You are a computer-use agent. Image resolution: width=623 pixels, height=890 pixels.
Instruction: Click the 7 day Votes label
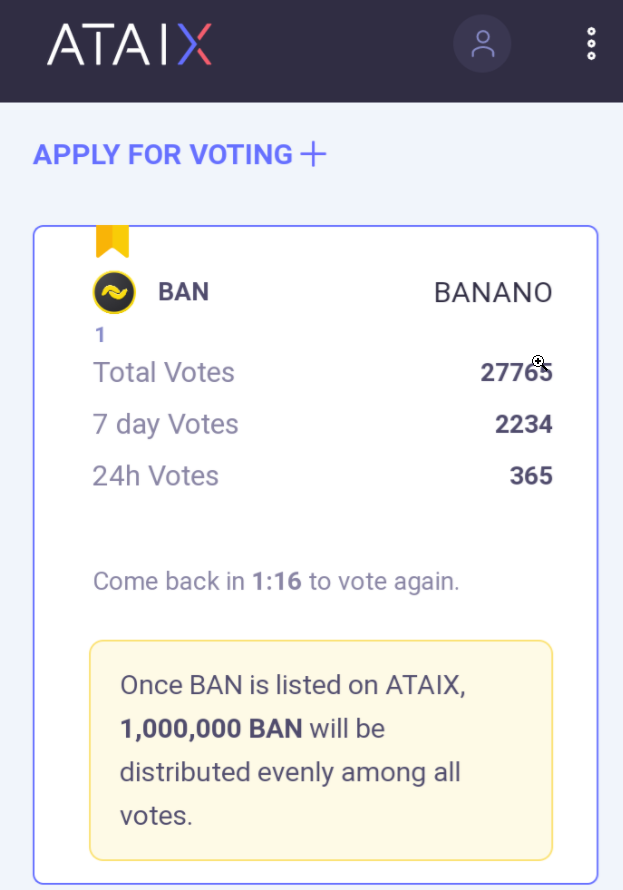point(165,425)
